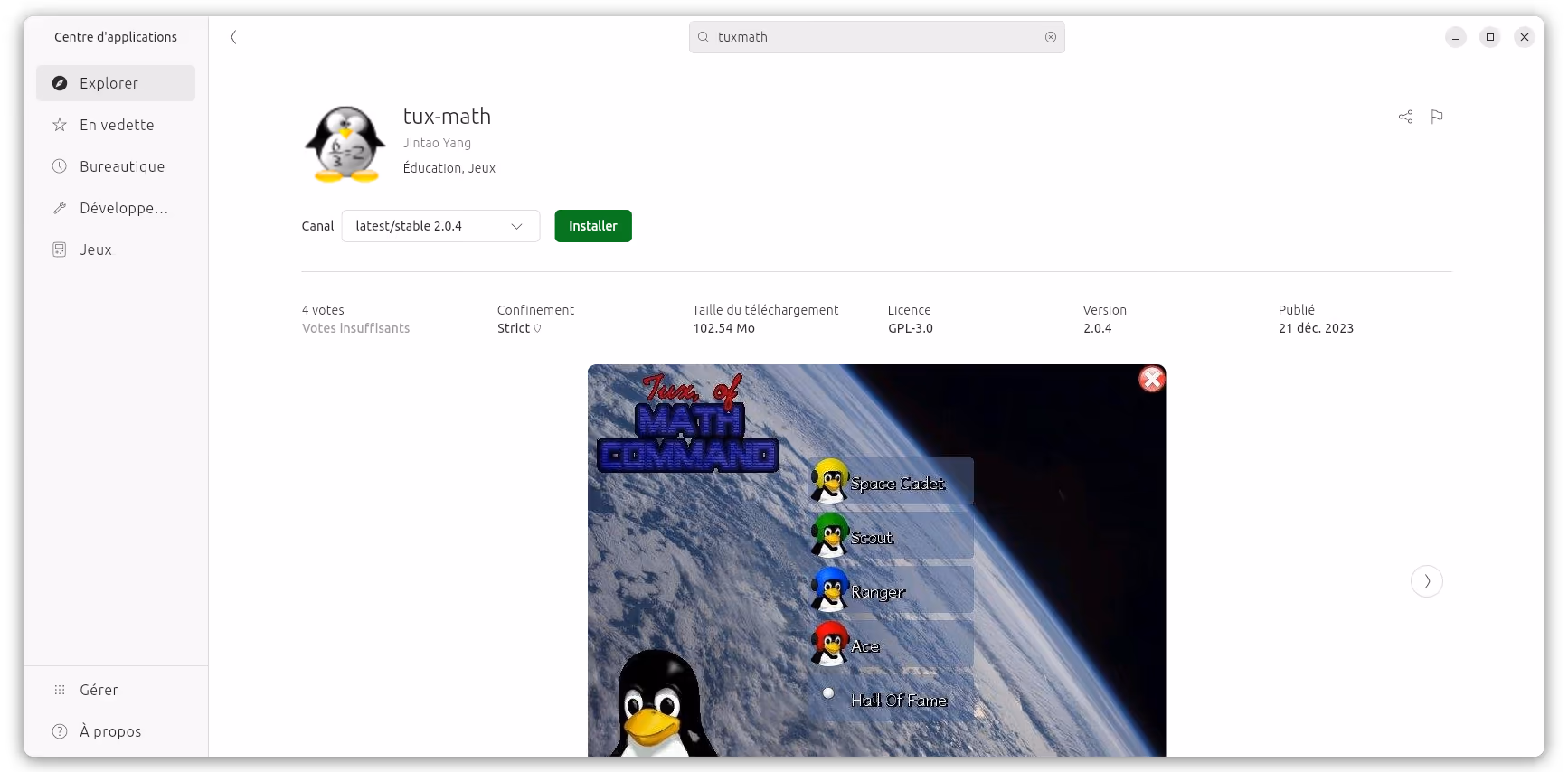Click the Strict confinement shield icon
1568x772 pixels.
click(537, 328)
